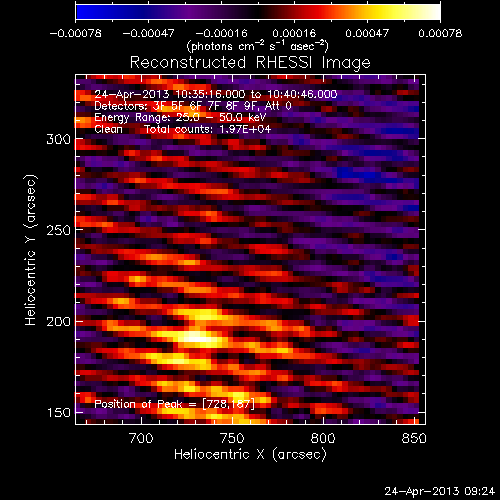Click the colorbar value "0.00078"
This screenshot has width=500, height=500.
(x=440, y=33)
